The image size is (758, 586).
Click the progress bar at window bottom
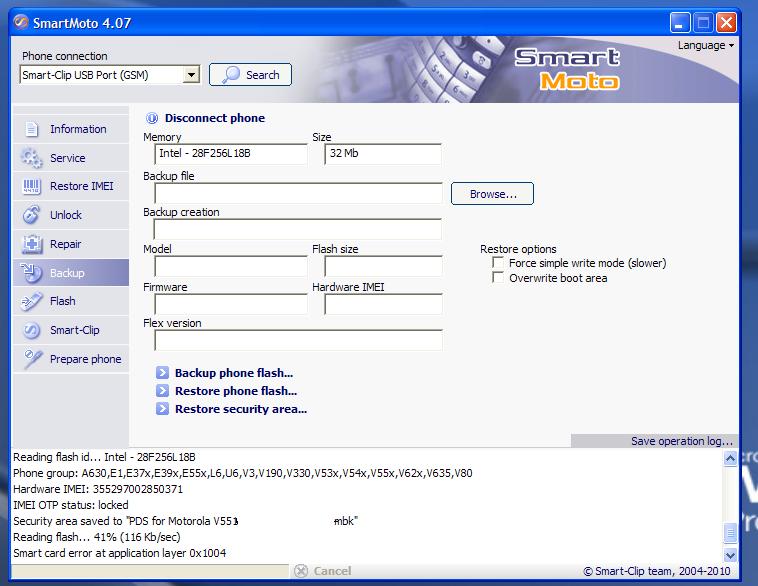tap(150, 571)
